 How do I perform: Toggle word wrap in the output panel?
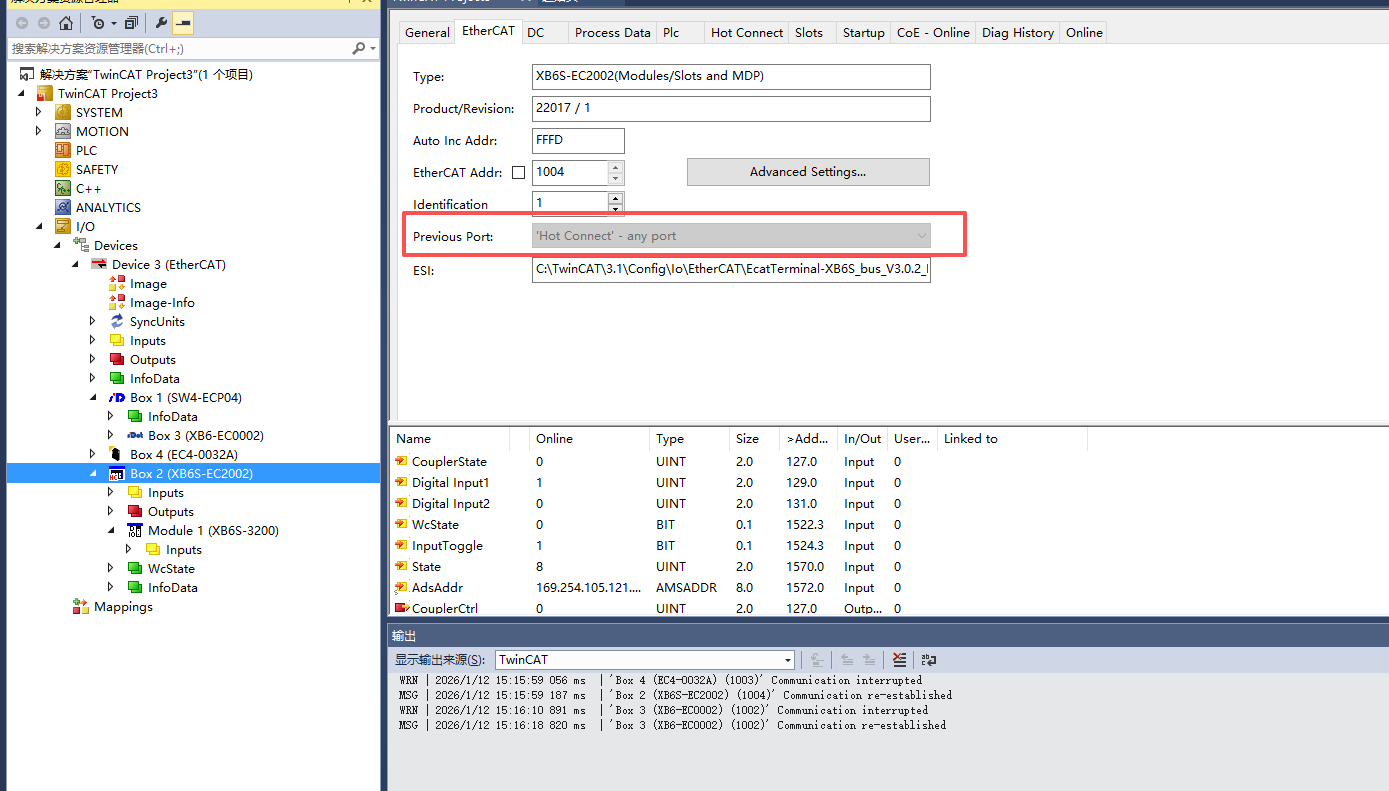coord(929,660)
